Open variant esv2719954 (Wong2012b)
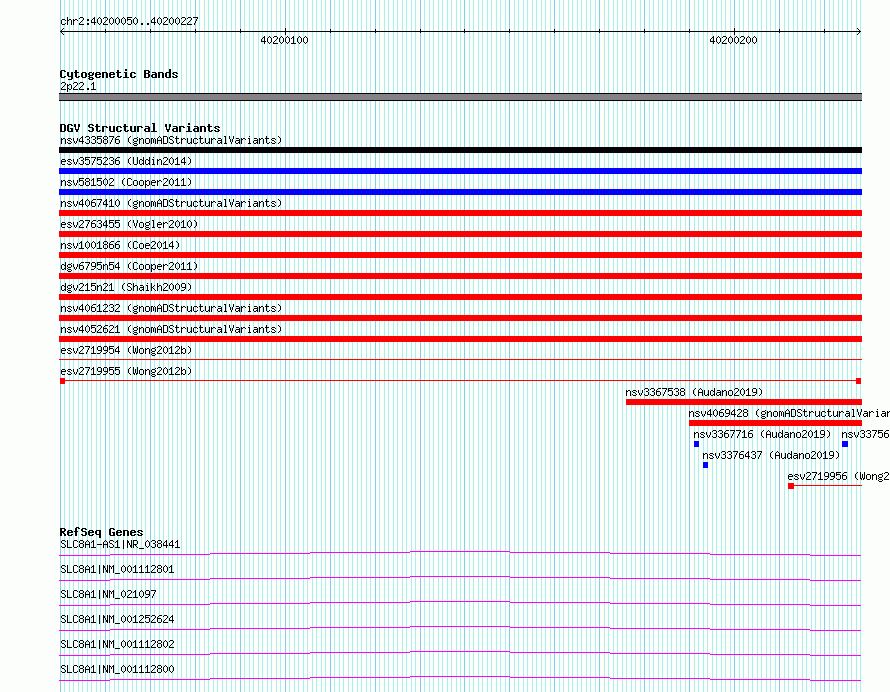 click(126, 350)
